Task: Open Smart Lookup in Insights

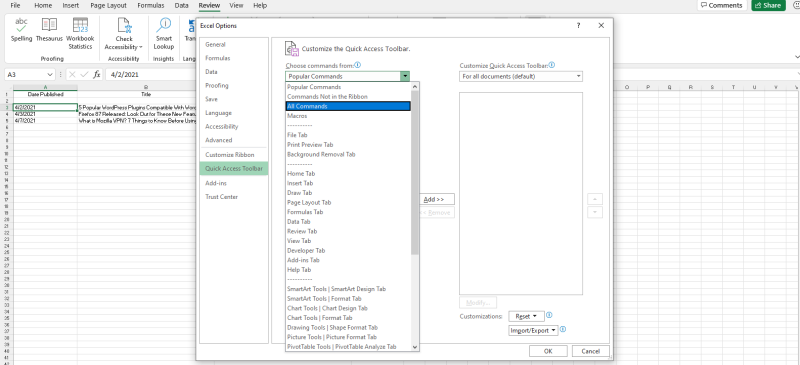Action: pos(164,33)
